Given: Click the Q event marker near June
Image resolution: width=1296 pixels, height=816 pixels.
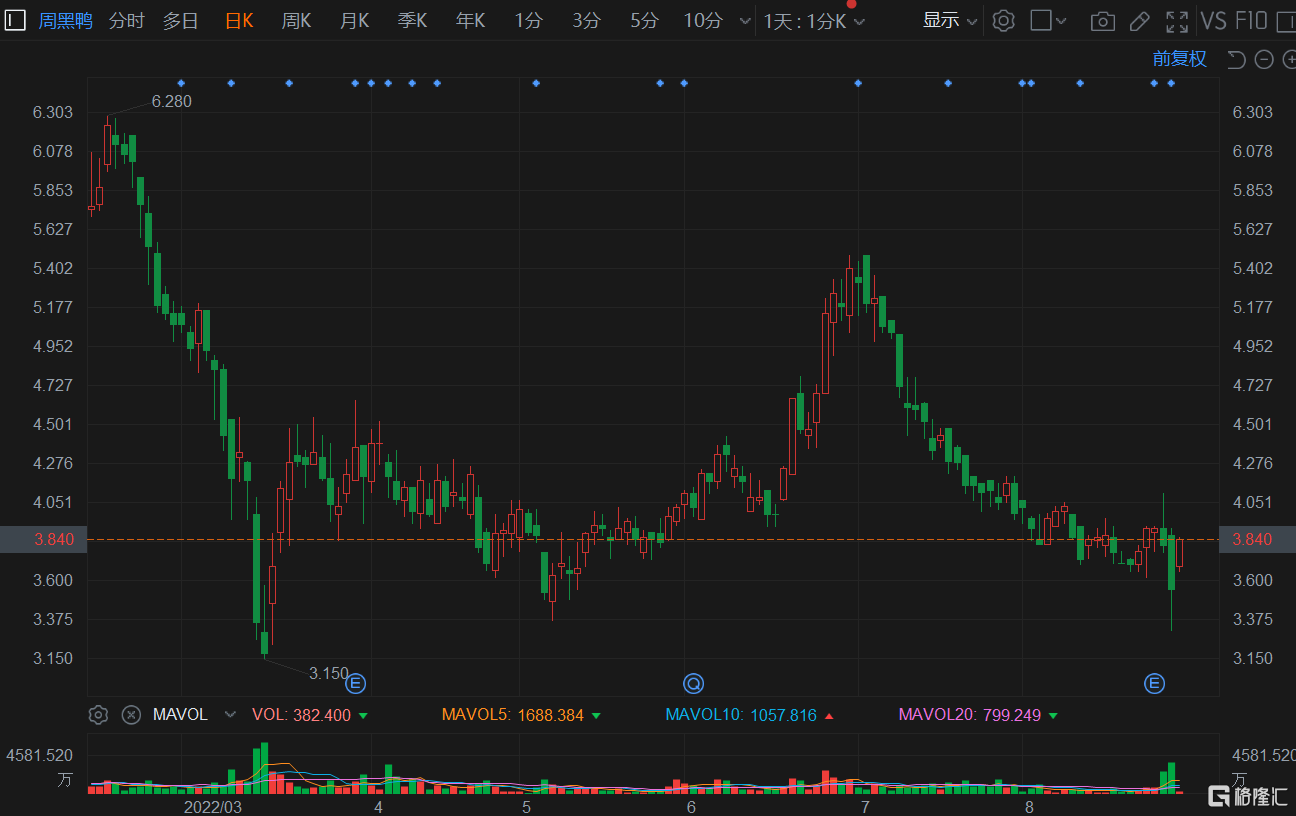Looking at the screenshot, I should click(693, 684).
